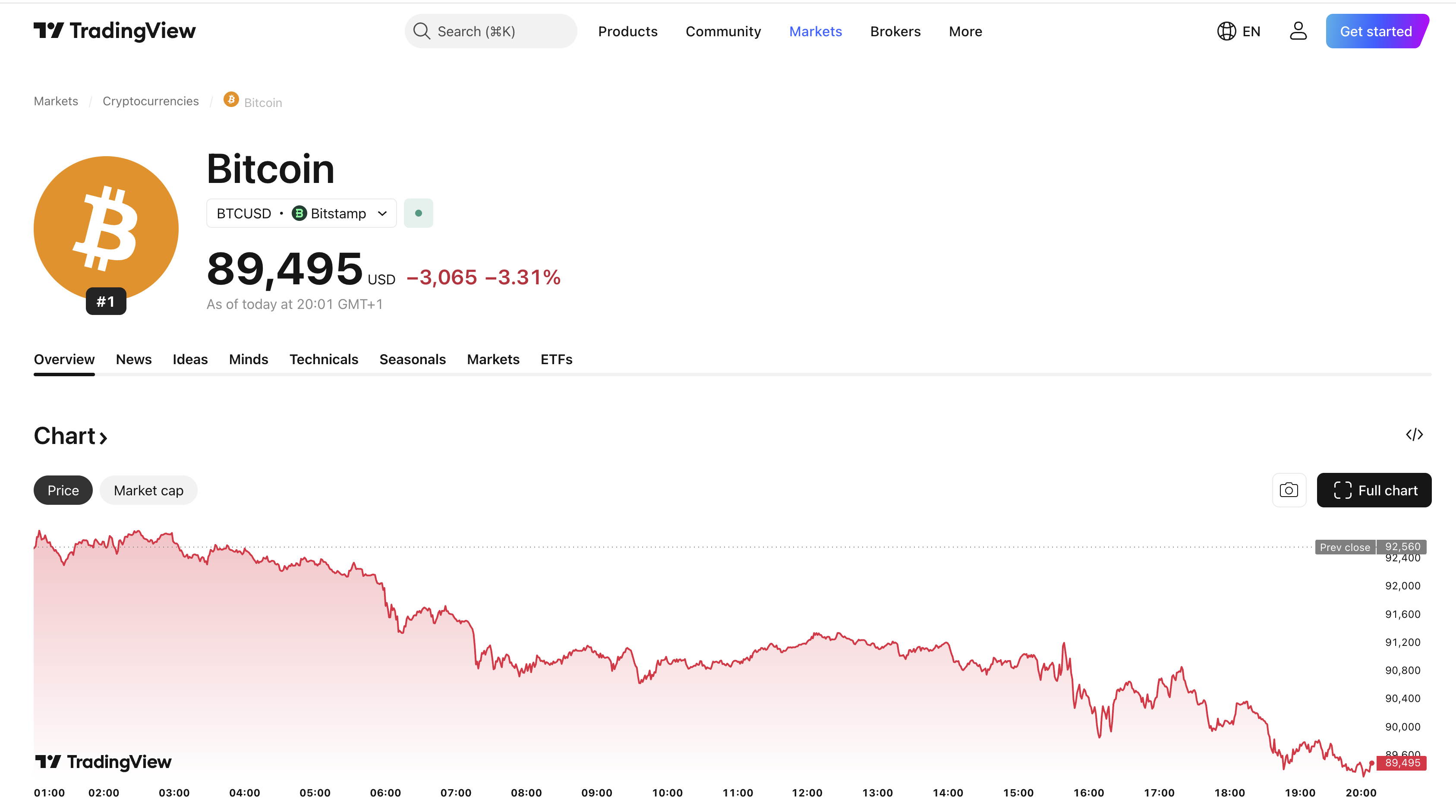This screenshot has height=812, width=1456.
Task: Open the user profile icon
Action: pos(1298,31)
